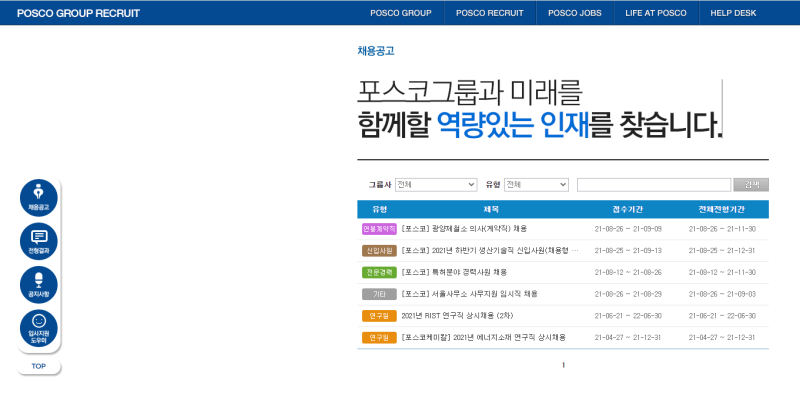Open POSCO GROUP menu

click(x=400, y=13)
